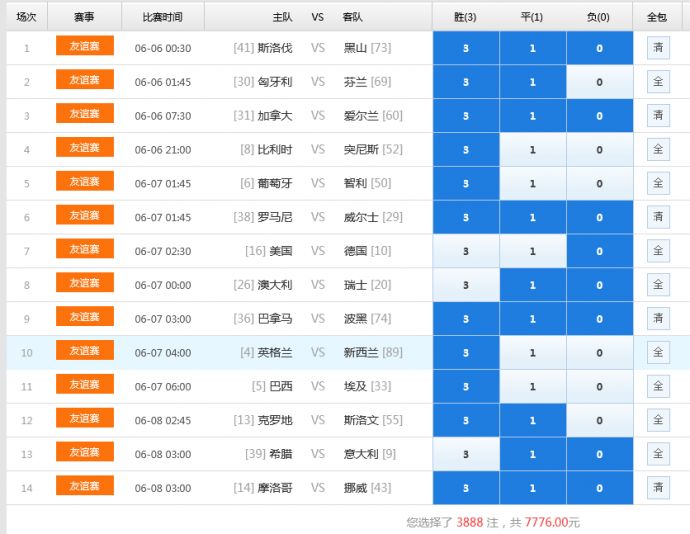Select draw (1) for match 10 英格兰 vs 新西兰
The image size is (690, 534).
[x=532, y=353]
